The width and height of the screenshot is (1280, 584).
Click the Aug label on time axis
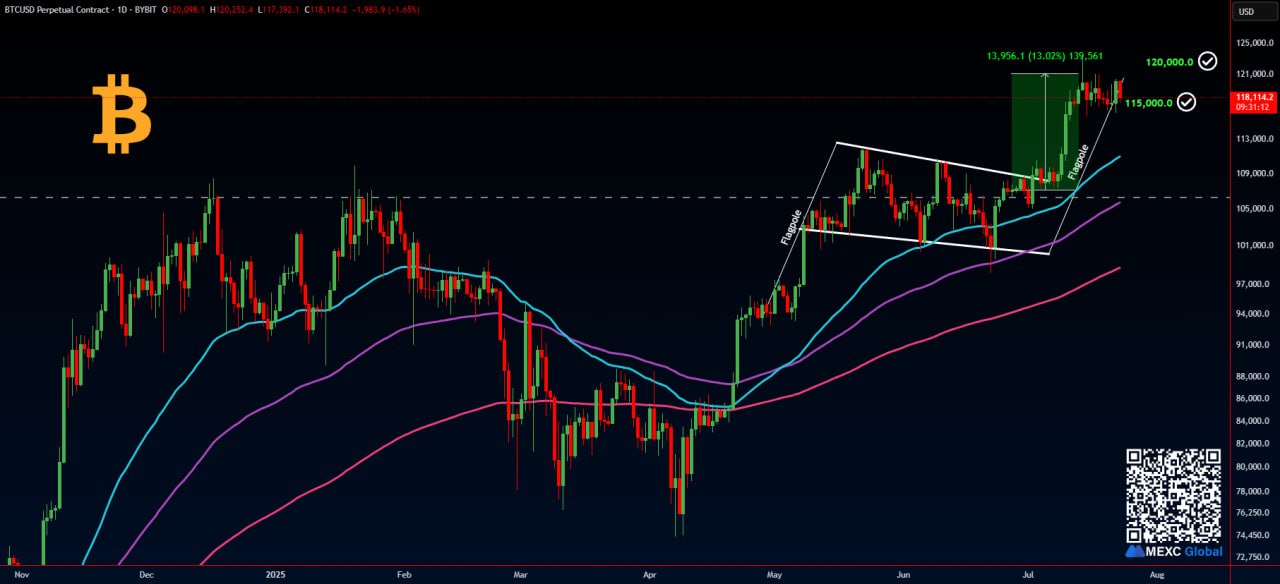(1158, 575)
